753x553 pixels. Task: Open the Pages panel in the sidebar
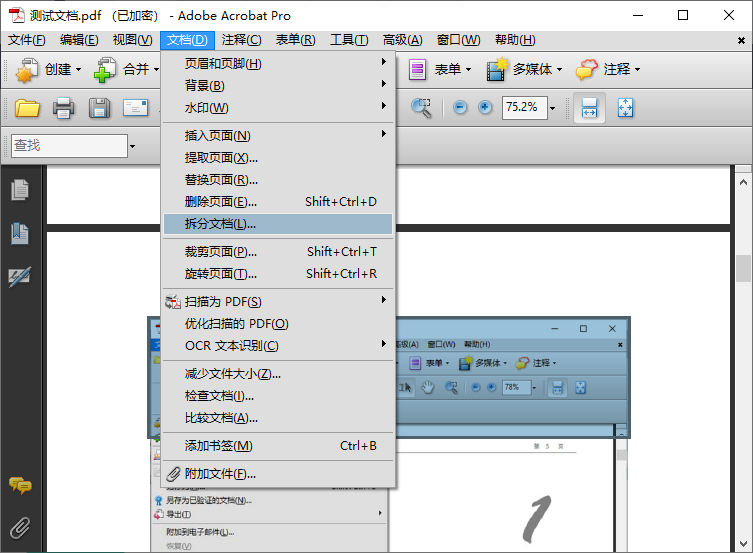pos(20,190)
